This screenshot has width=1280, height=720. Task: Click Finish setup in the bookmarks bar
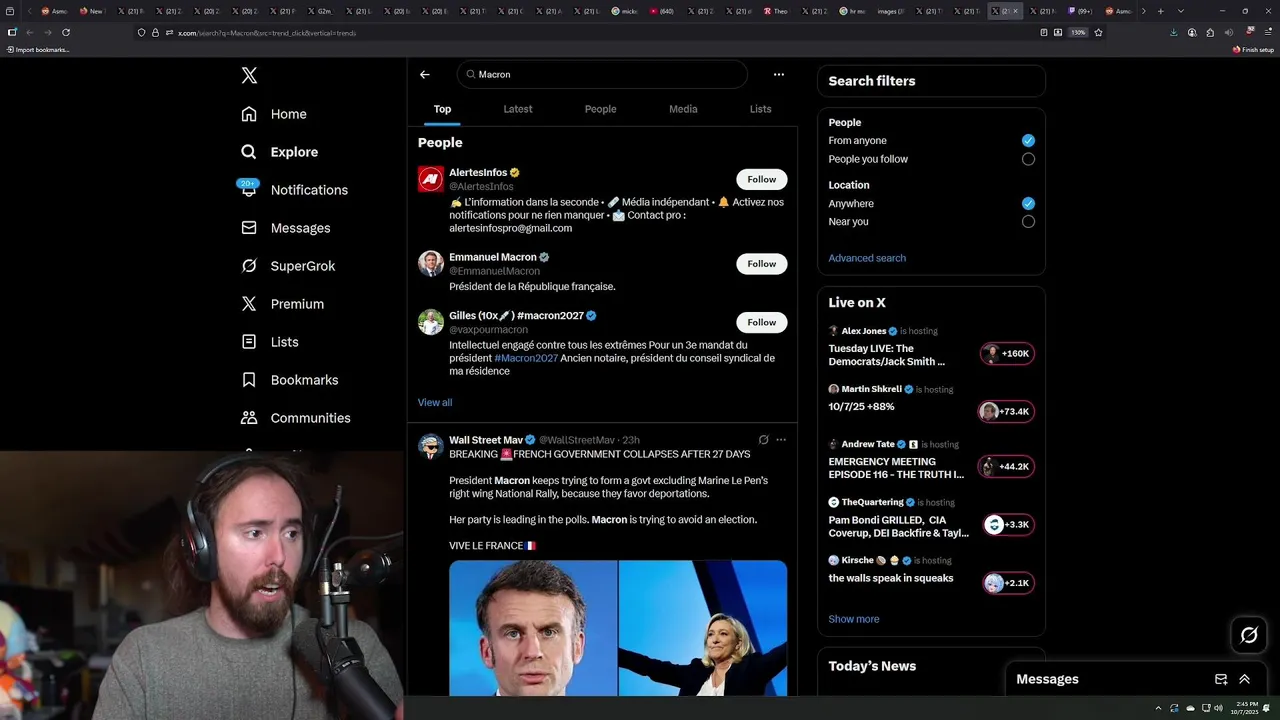pyautogui.click(x=1253, y=50)
